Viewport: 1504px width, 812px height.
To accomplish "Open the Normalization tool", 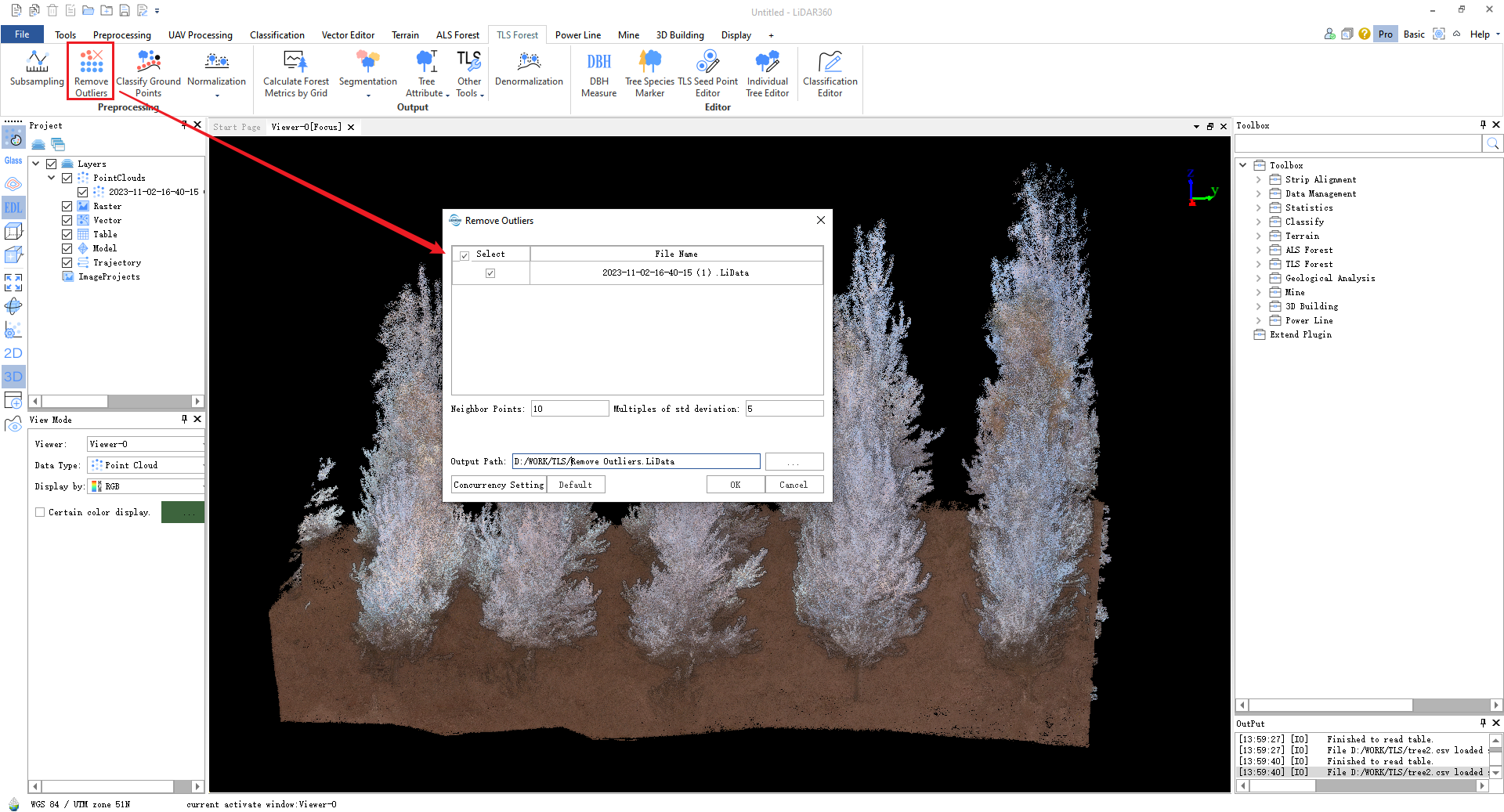I will click(x=216, y=74).
